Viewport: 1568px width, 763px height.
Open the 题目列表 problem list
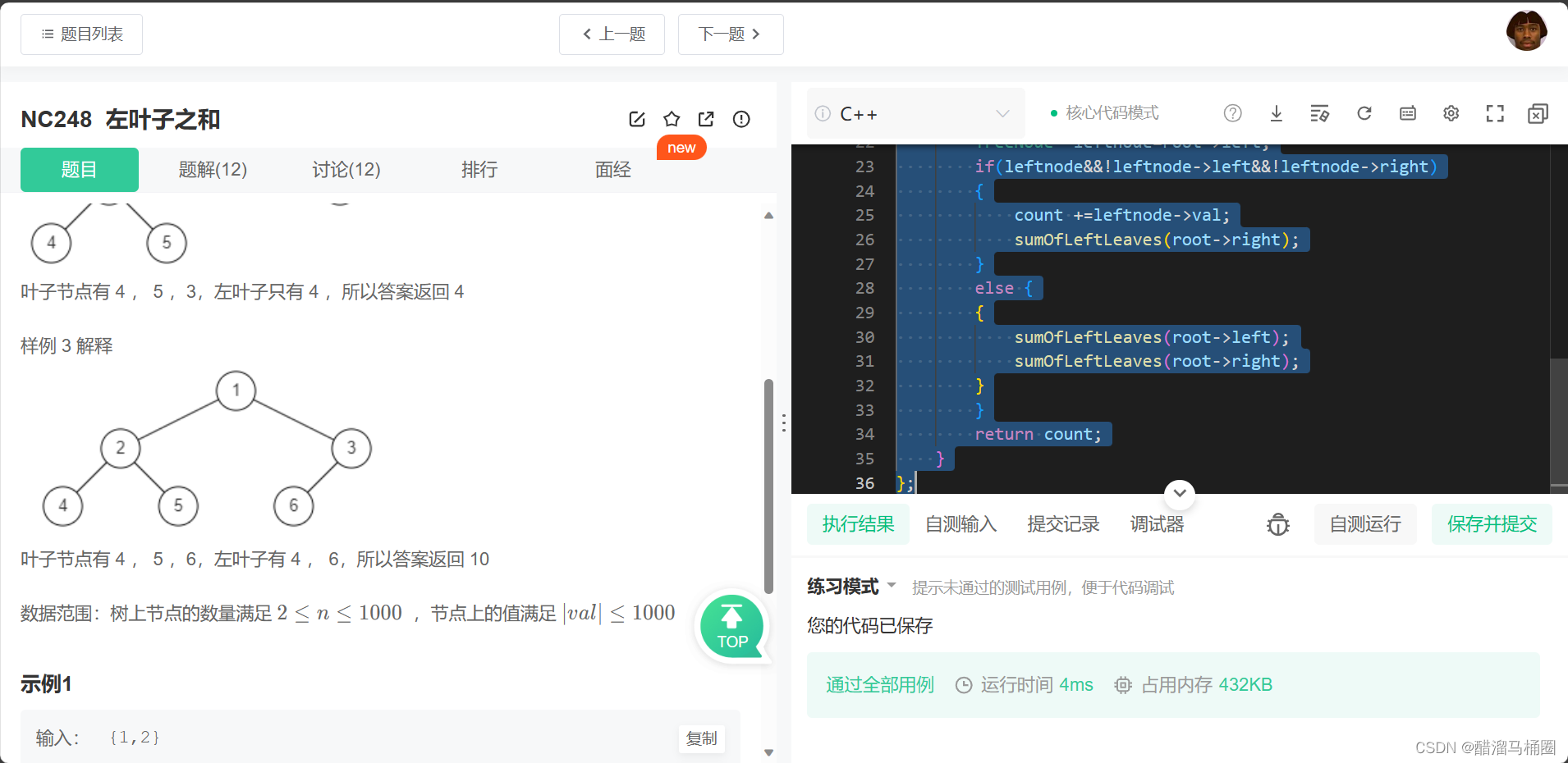[x=81, y=34]
